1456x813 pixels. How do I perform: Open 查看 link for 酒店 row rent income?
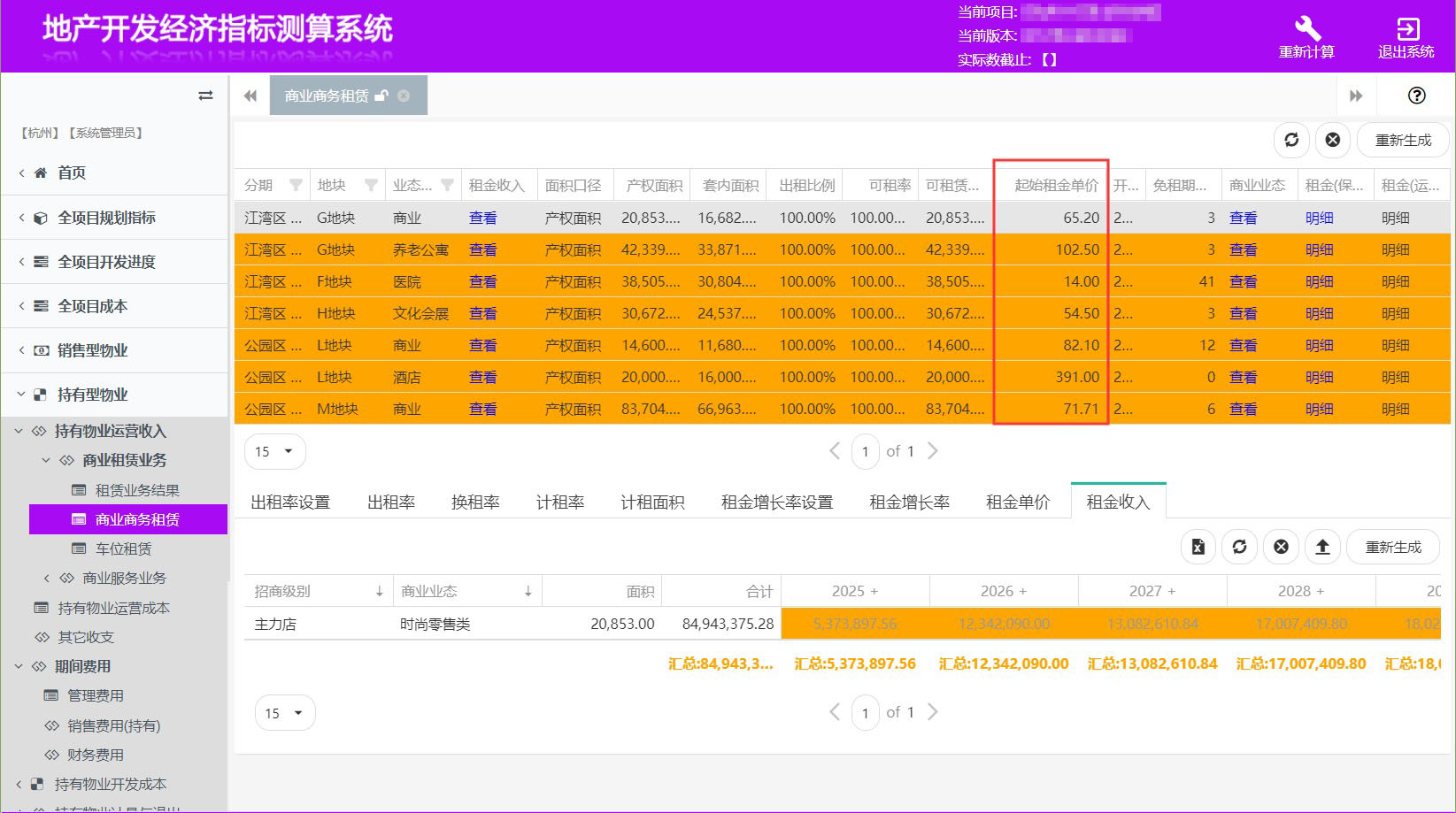[x=482, y=377]
